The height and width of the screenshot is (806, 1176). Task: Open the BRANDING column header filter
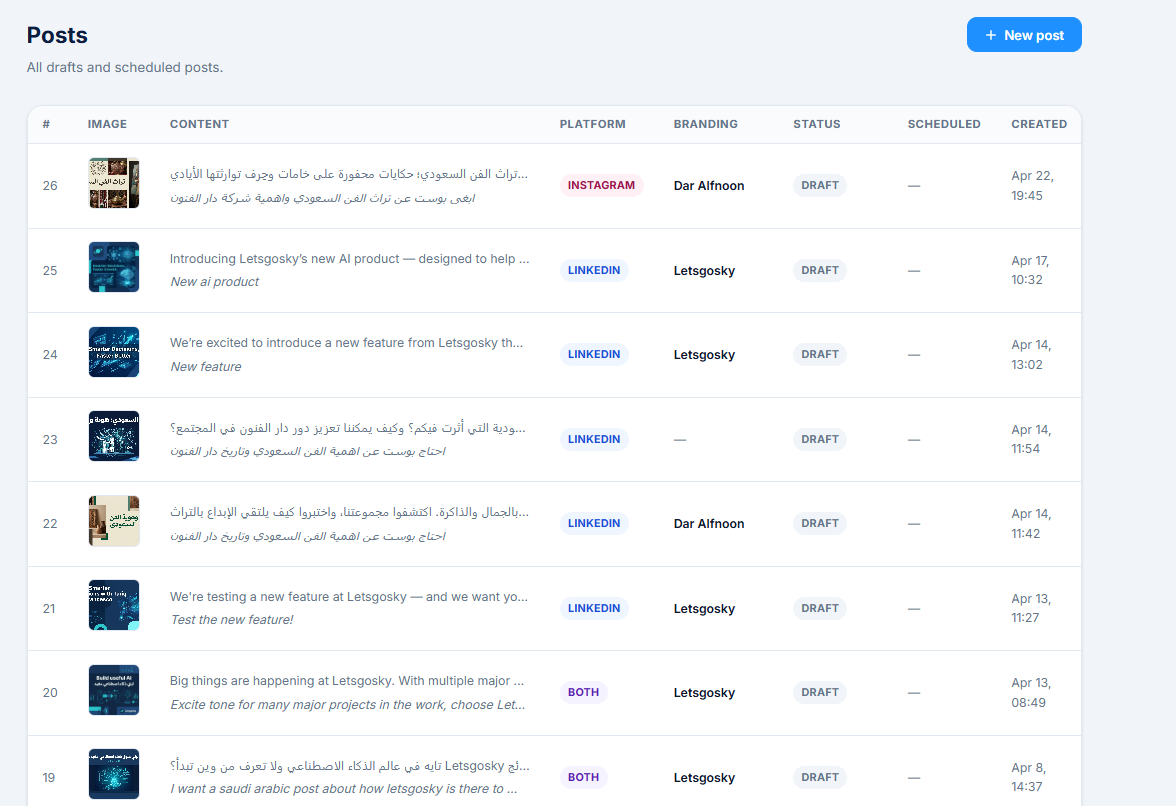coord(705,124)
